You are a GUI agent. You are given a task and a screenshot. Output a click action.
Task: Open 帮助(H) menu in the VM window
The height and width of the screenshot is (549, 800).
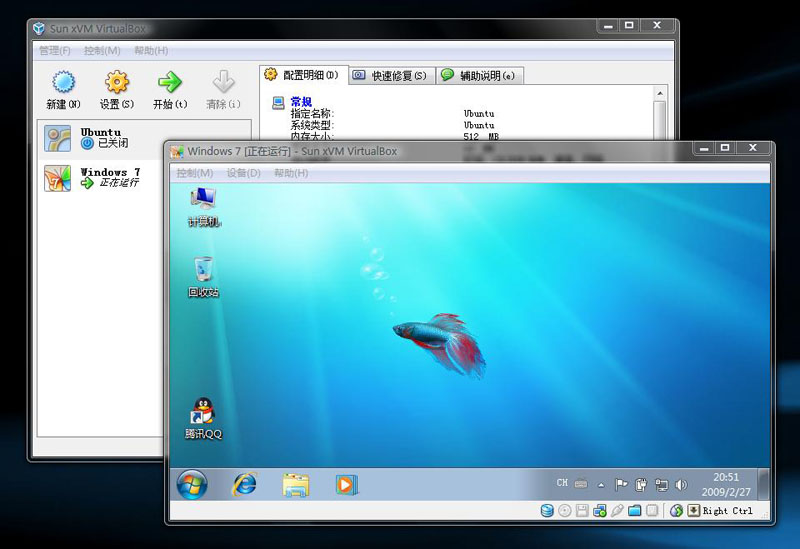click(x=291, y=173)
